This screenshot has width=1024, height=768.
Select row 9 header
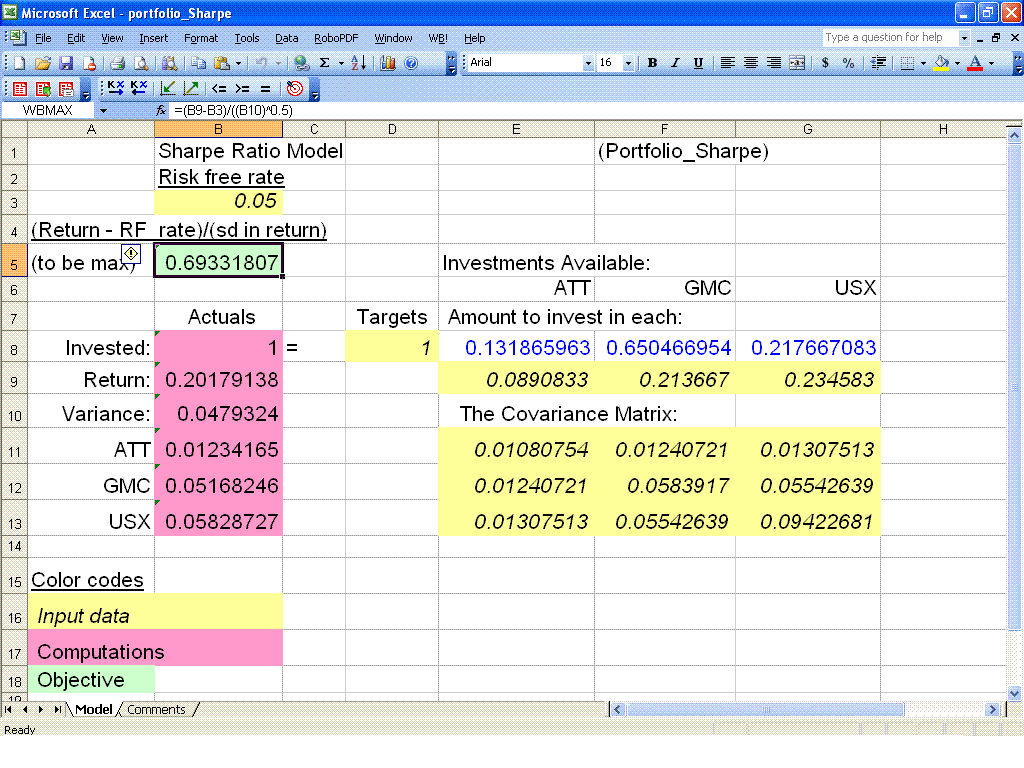click(14, 381)
